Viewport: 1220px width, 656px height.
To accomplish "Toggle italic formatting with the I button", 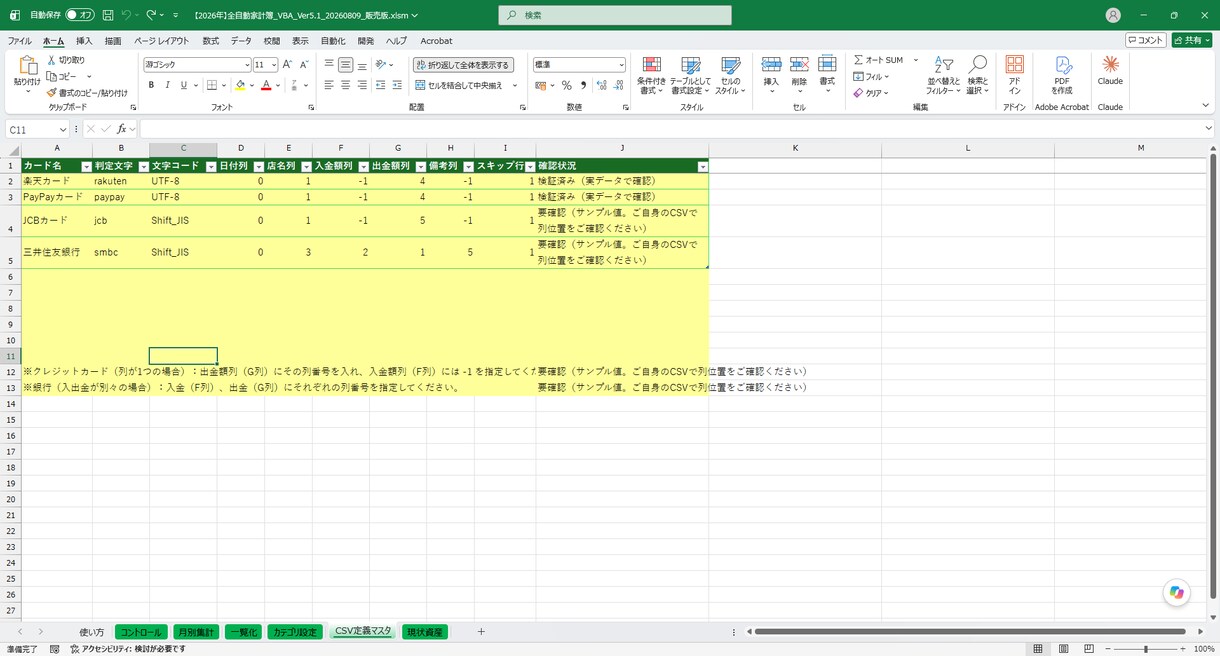I will [168, 86].
